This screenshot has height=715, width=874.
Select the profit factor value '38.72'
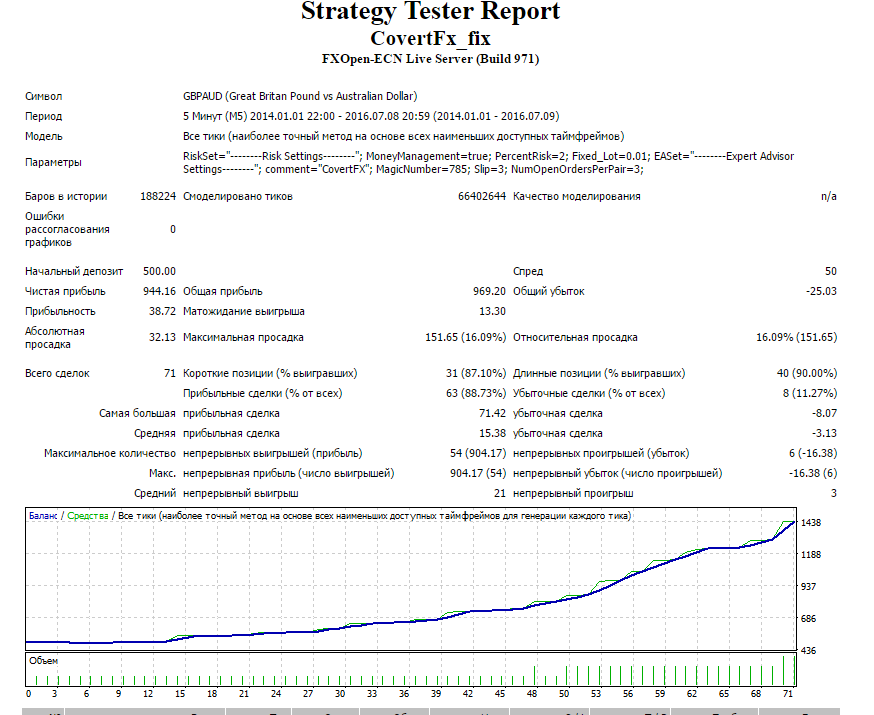162,312
